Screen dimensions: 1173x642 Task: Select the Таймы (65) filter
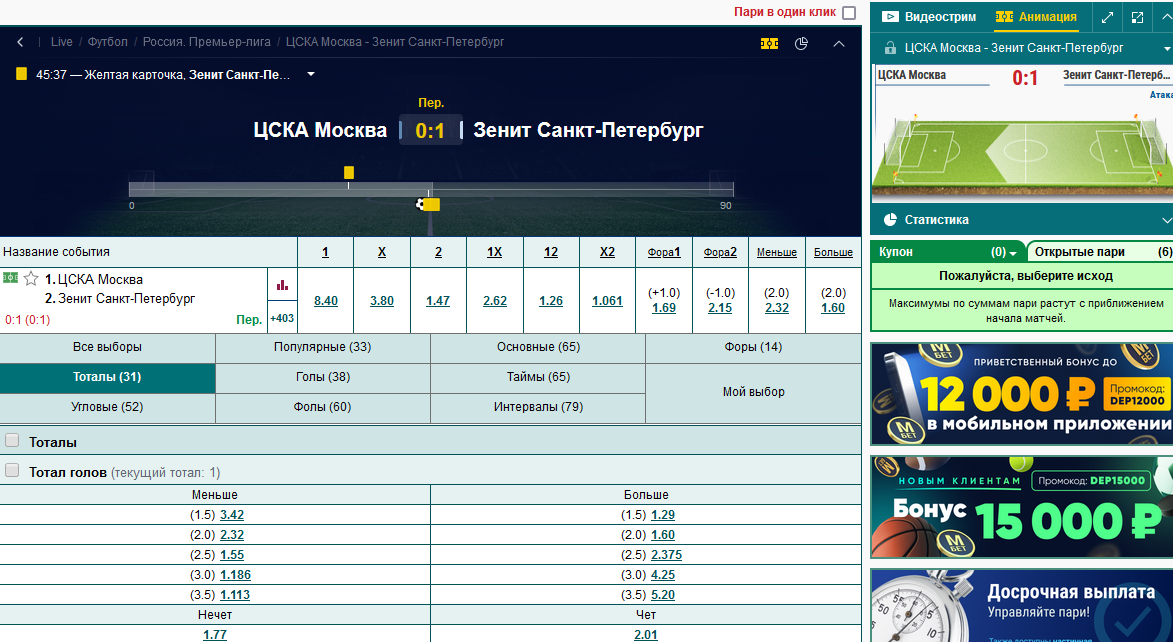pyautogui.click(x=538, y=377)
